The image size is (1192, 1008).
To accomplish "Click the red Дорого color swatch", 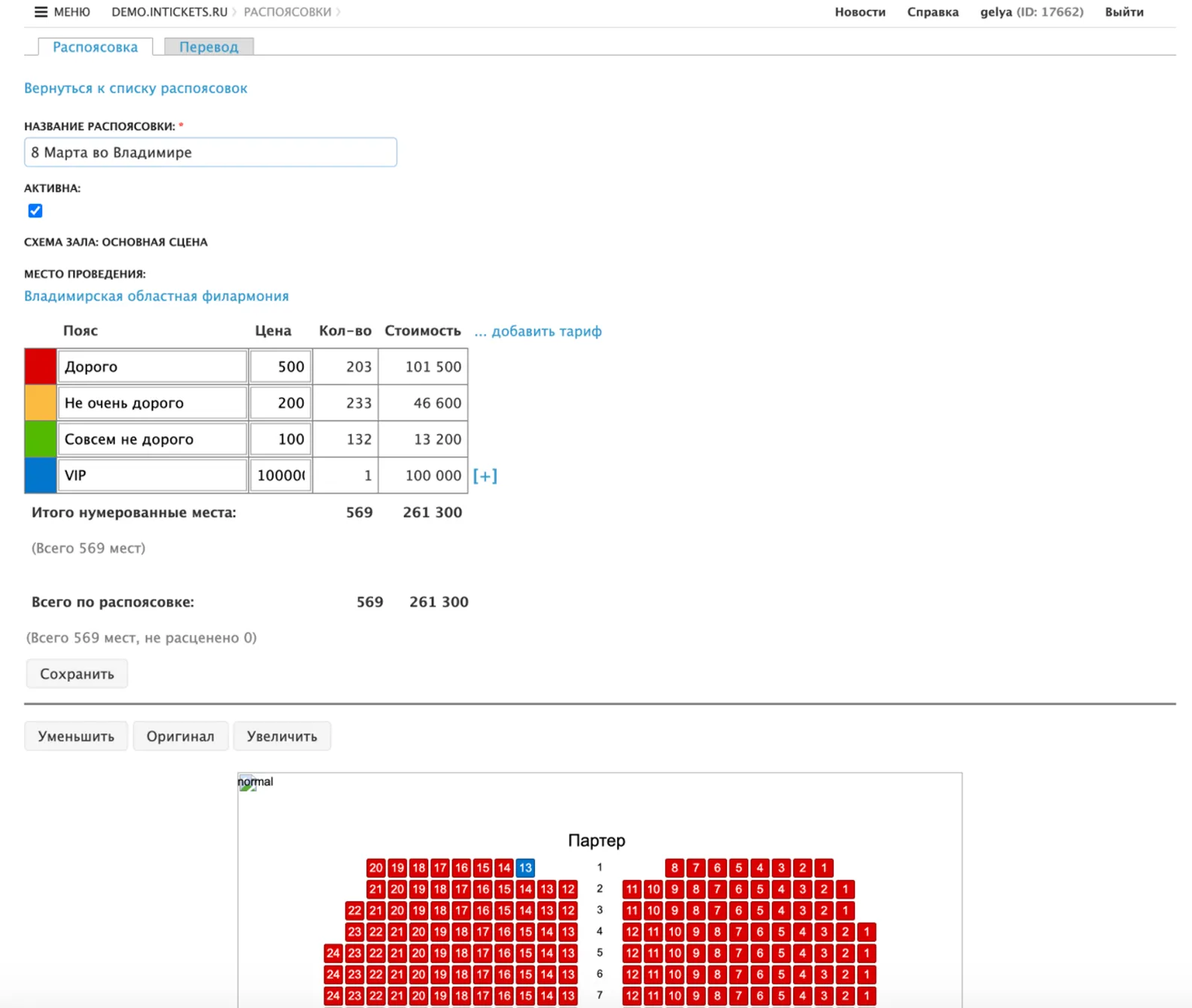I will pos(41,366).
